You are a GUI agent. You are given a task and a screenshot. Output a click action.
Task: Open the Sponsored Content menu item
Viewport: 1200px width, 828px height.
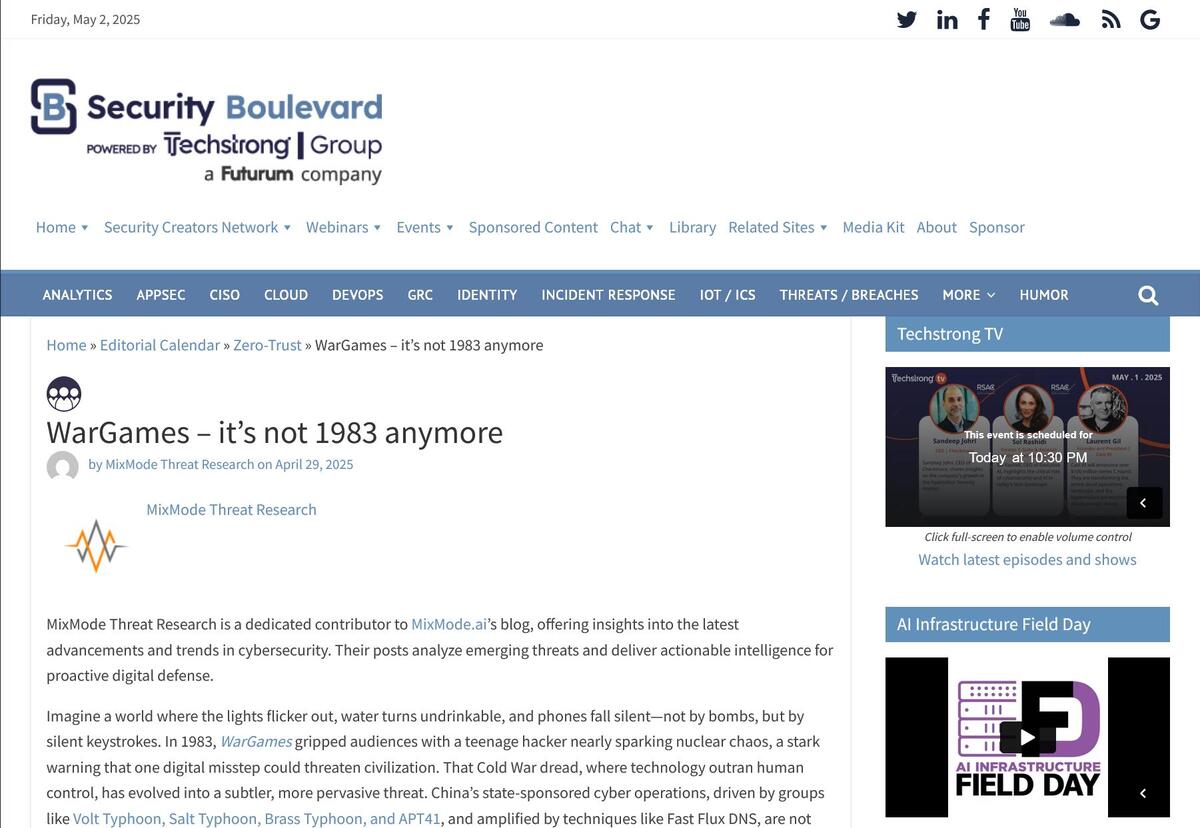click(533, 227)
